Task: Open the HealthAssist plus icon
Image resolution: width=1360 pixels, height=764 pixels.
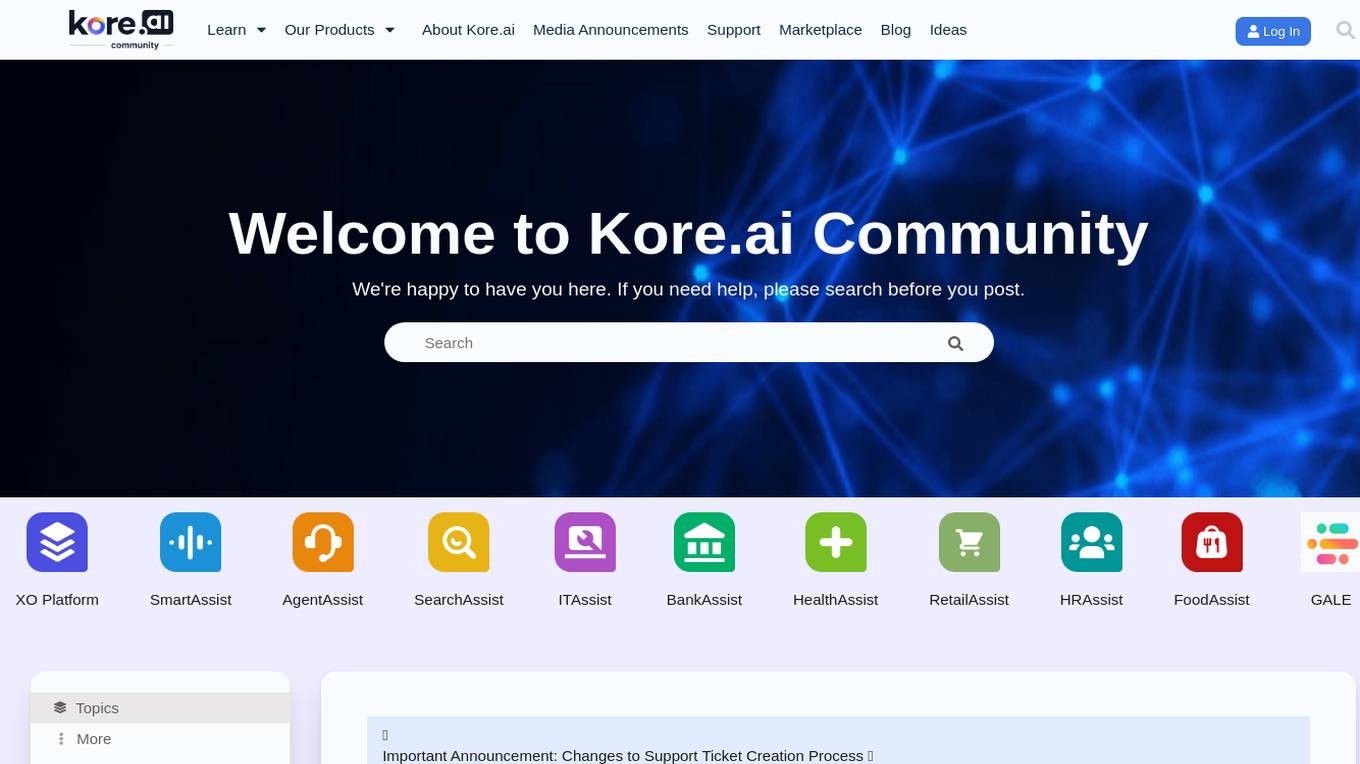Action: (x=836, y=542)
